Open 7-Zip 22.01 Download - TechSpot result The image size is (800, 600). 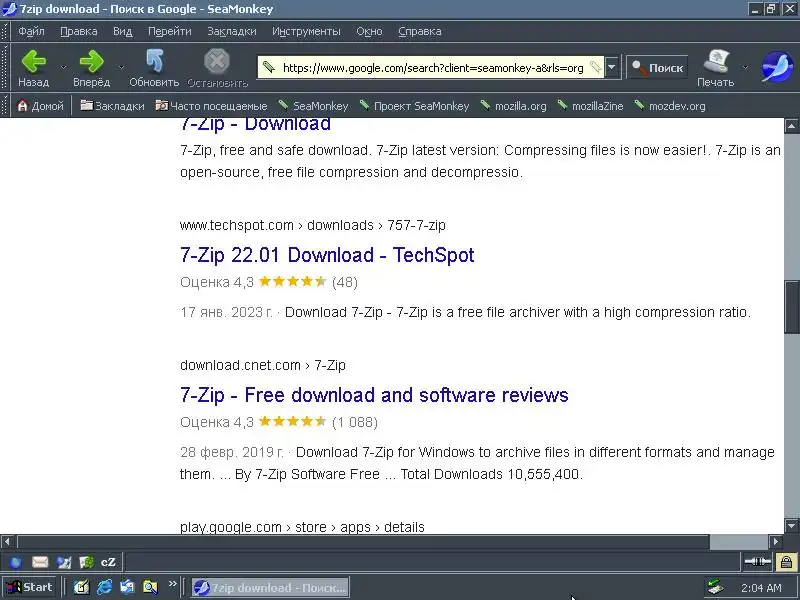[327, 255]
